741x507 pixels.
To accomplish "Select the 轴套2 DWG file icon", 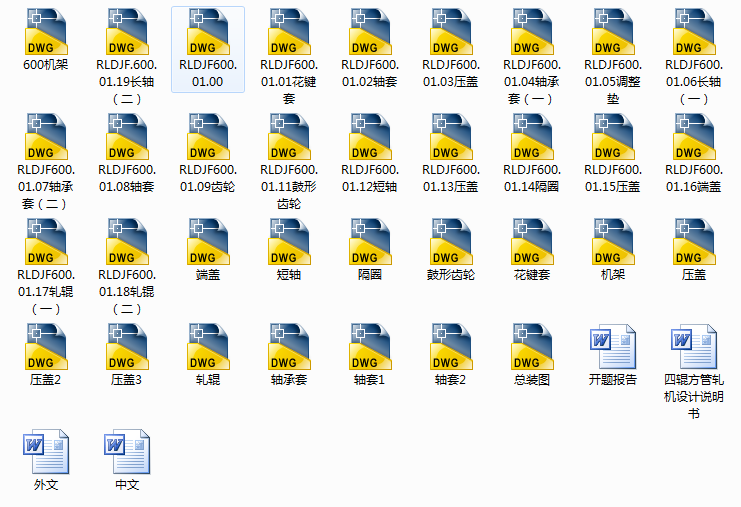I will tap(451, 346).
